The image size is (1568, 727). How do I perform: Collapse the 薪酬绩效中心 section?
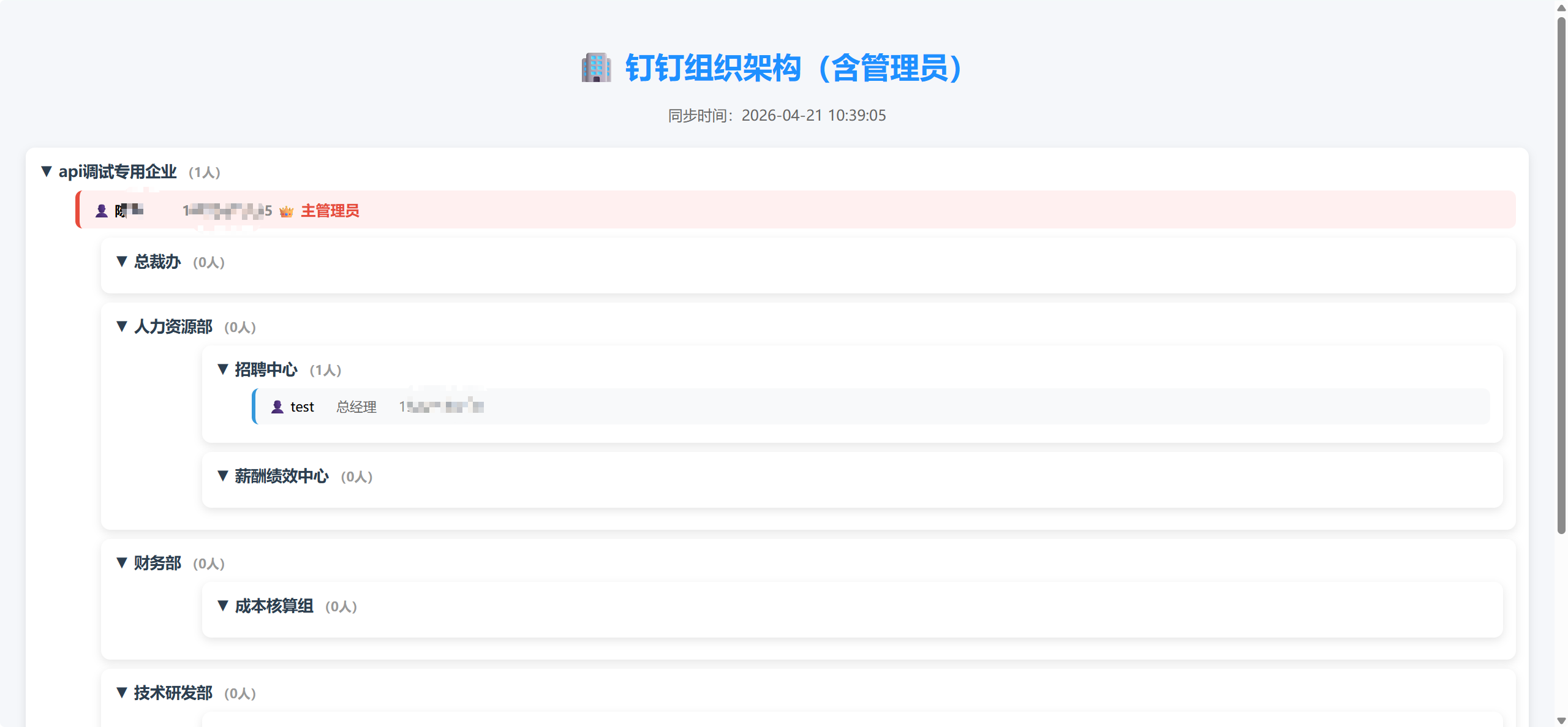[223, 476]
